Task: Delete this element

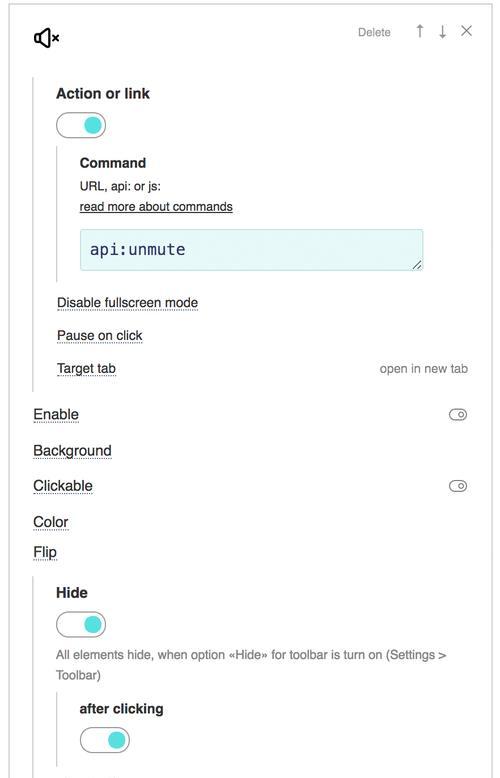Action: tap(375, 32)
